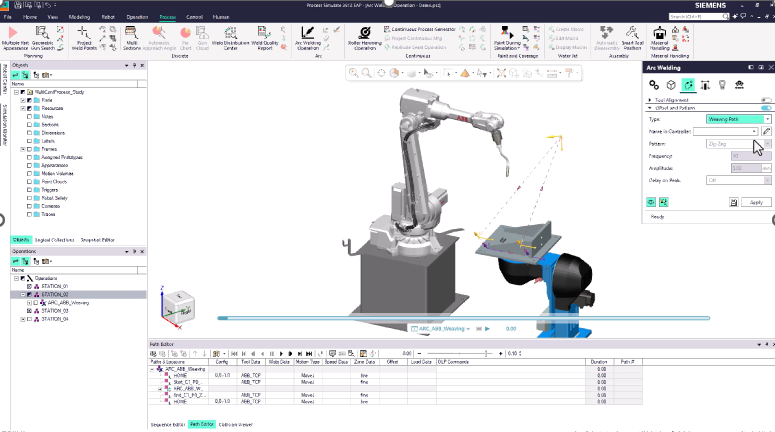The height and width of the screenshot is (432, 775).
Task: Toggle Tool Alignment switch
Action: coord(766,100)
